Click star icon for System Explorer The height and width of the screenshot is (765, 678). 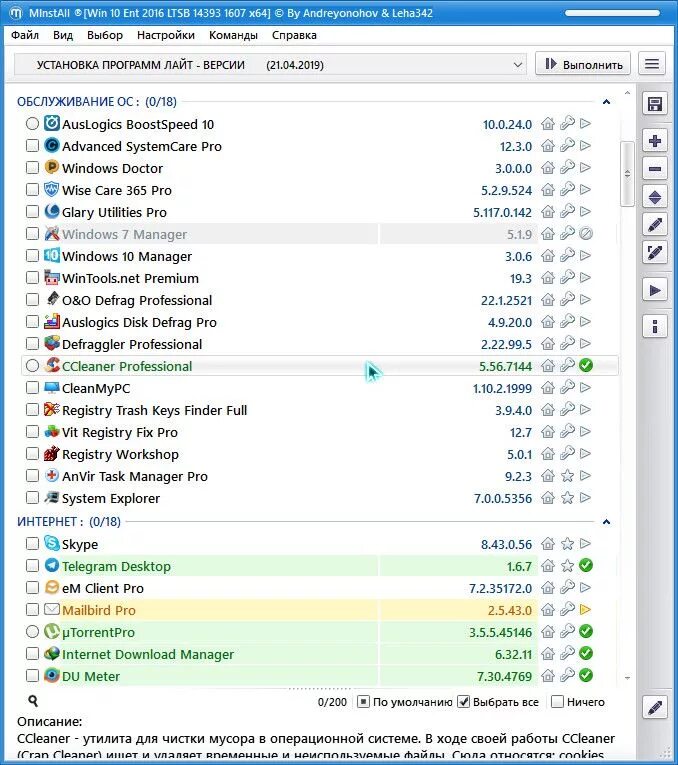point(567,498)
